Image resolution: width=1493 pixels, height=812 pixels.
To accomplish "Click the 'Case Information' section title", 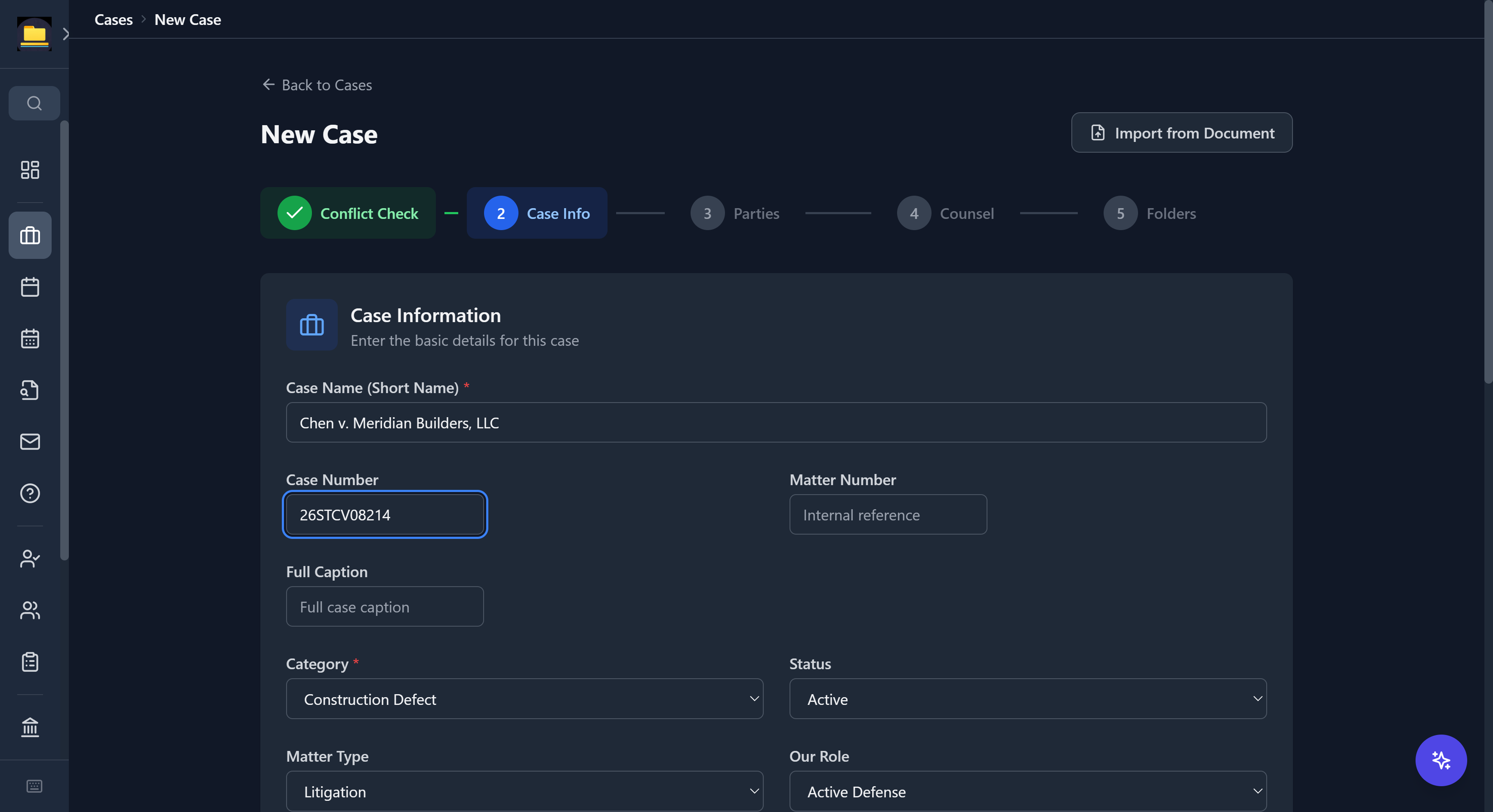I will tap(426, 316).
